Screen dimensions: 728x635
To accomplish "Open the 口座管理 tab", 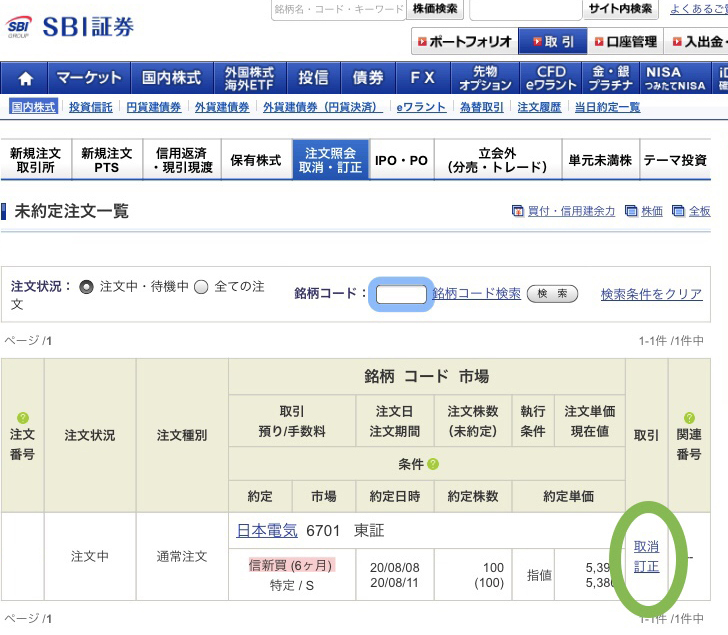I will [x=625, y=42].
